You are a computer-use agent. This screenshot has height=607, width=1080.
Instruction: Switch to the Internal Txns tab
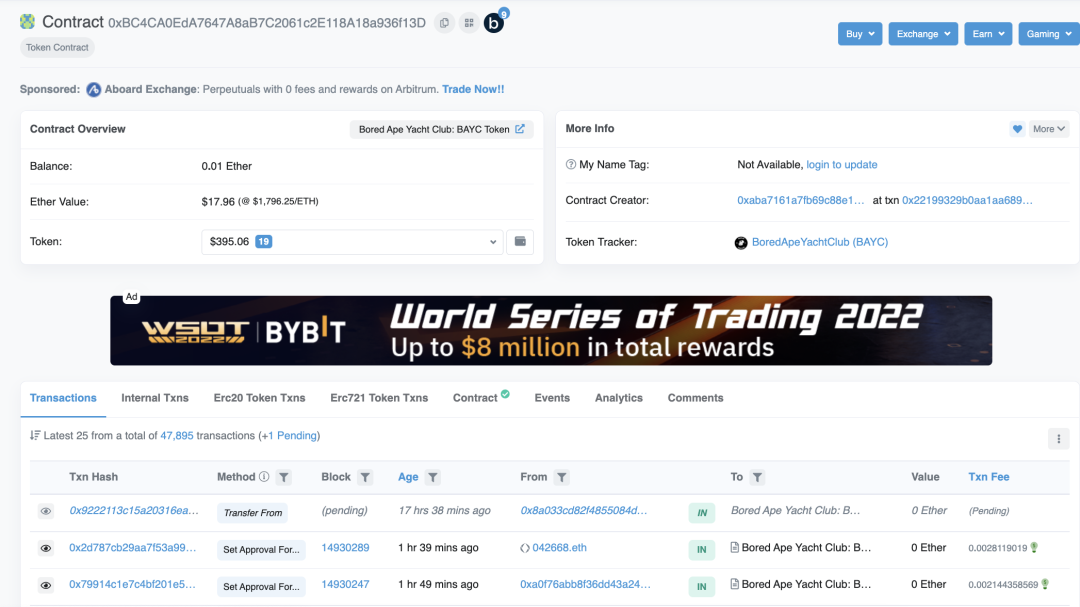155,398
